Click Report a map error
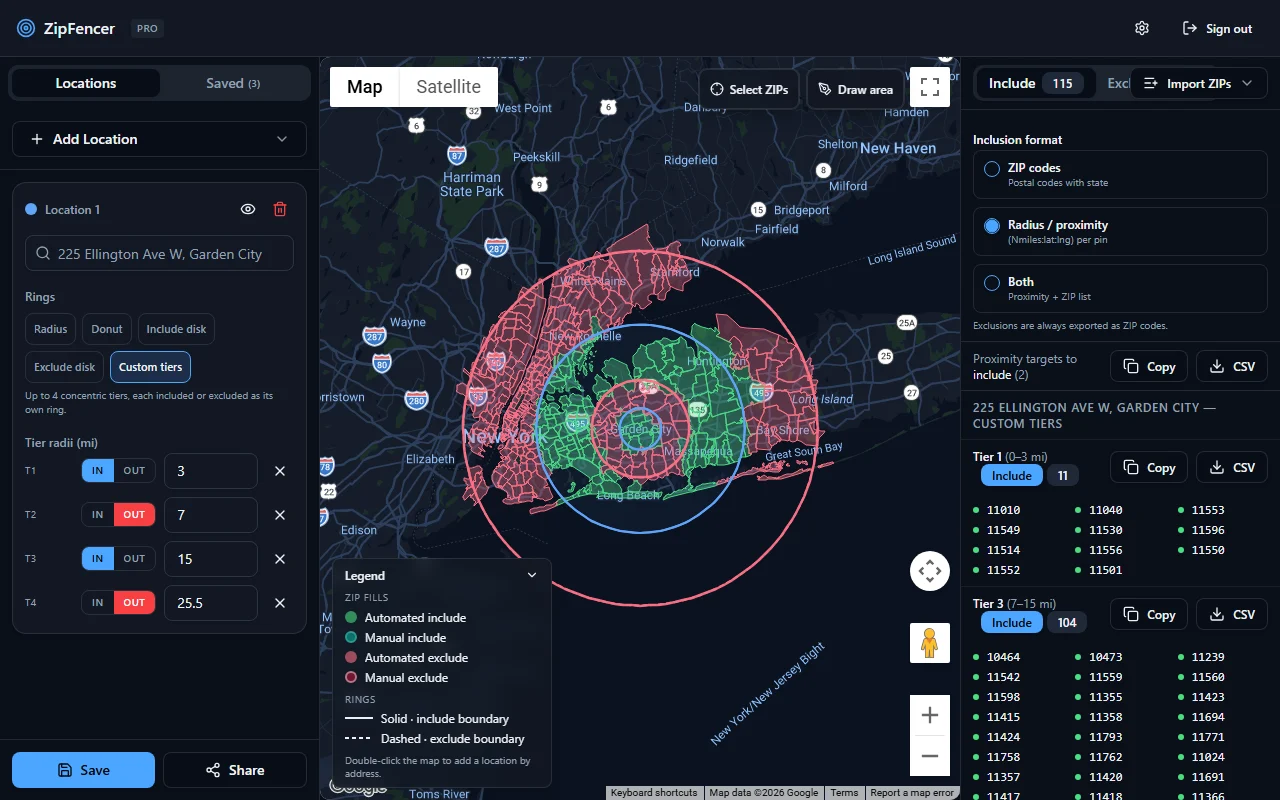 pos(912,793)
